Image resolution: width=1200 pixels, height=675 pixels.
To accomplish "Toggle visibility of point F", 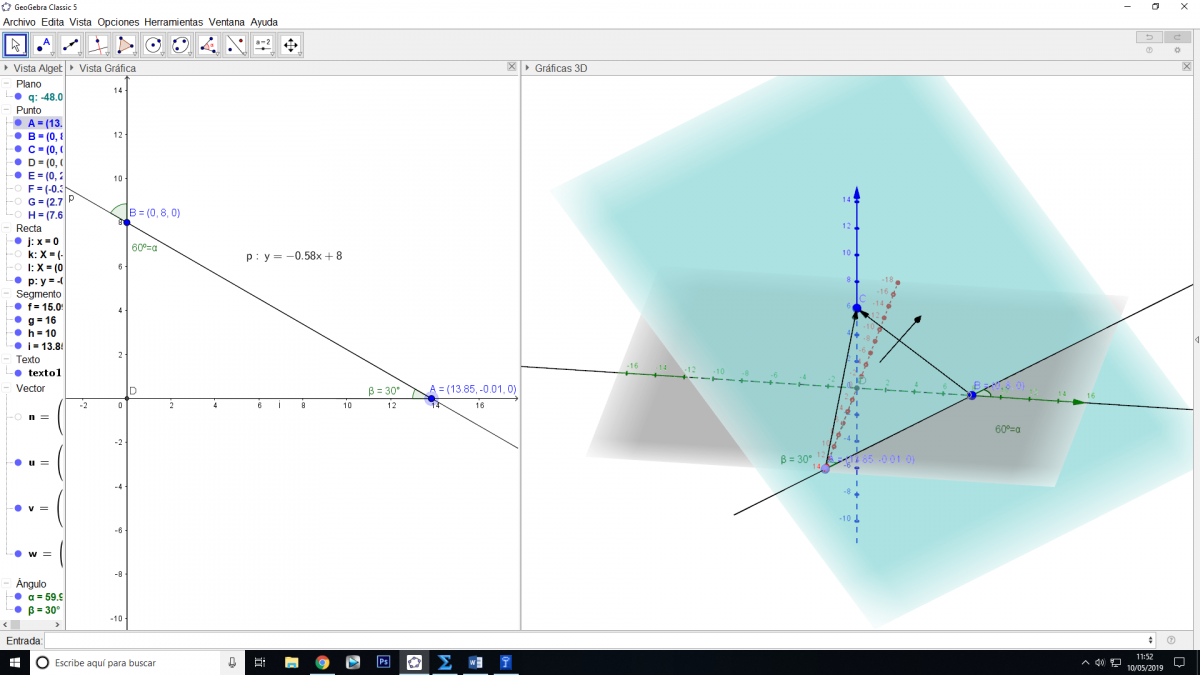I will click(18, 188).
